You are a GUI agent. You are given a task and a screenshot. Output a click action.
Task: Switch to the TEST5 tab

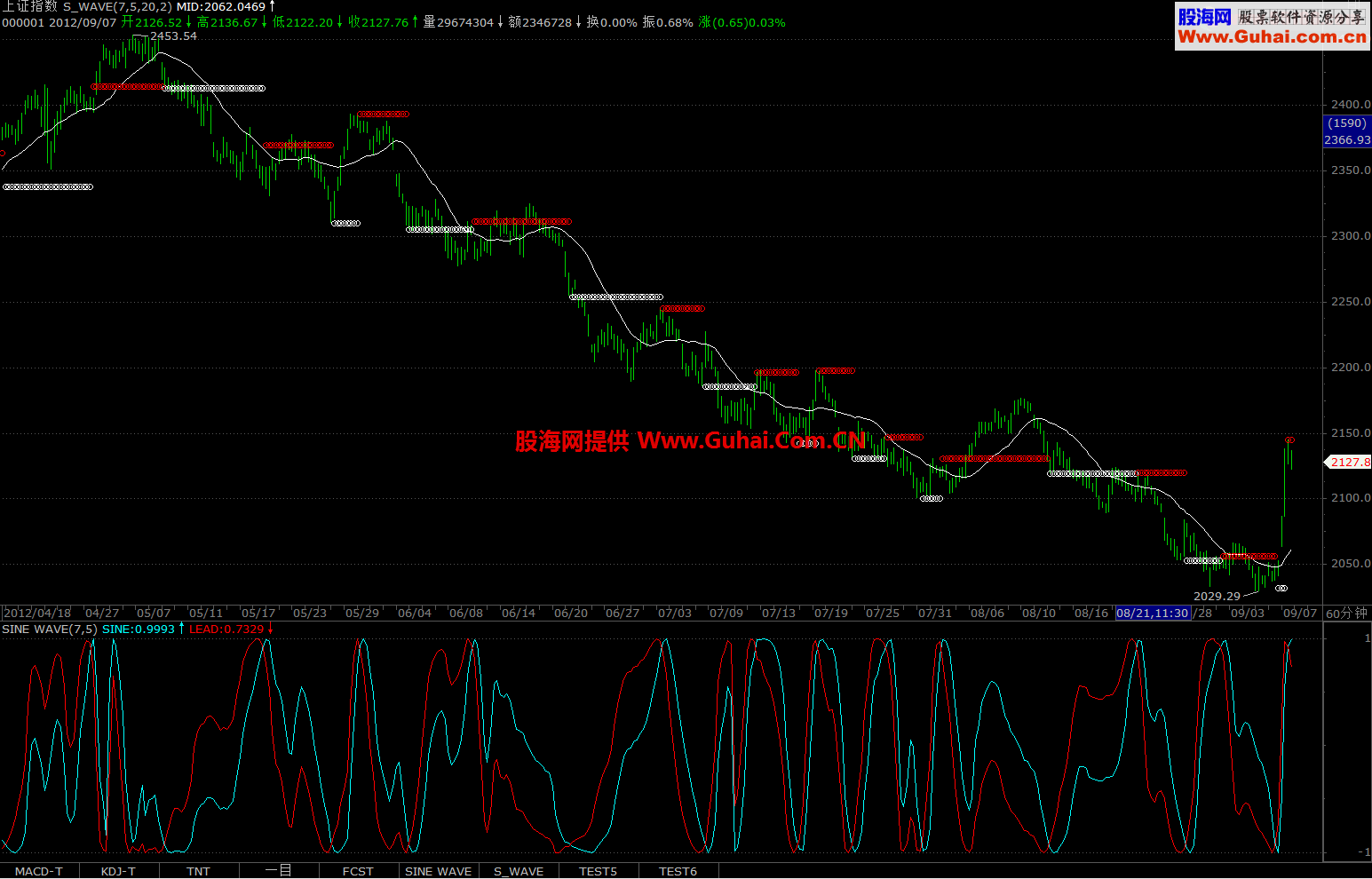click(598, 871)
